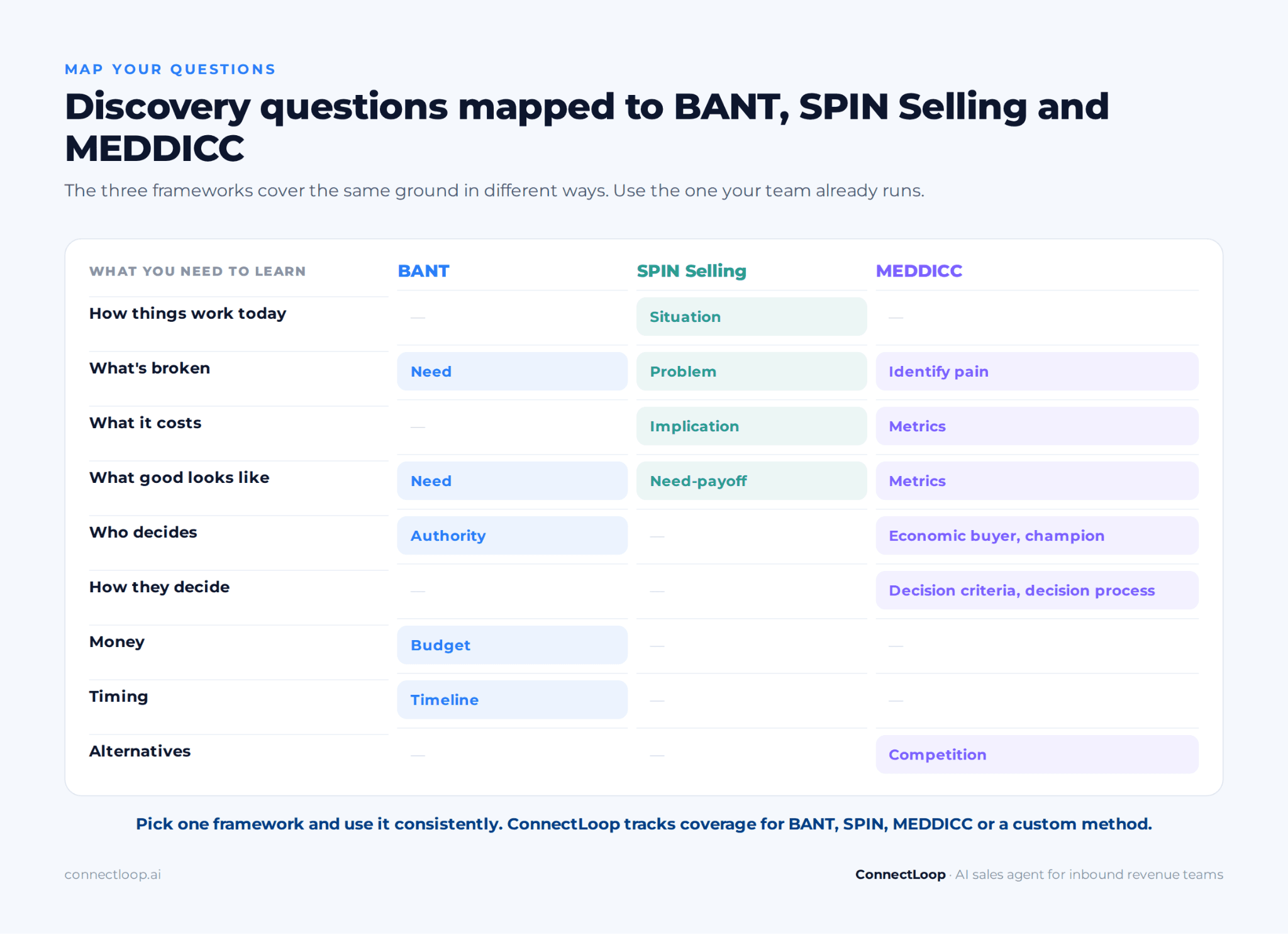Select the 'How they decide' row label
The width and height of the screenshot is (1288, 935).
point(159,587)
